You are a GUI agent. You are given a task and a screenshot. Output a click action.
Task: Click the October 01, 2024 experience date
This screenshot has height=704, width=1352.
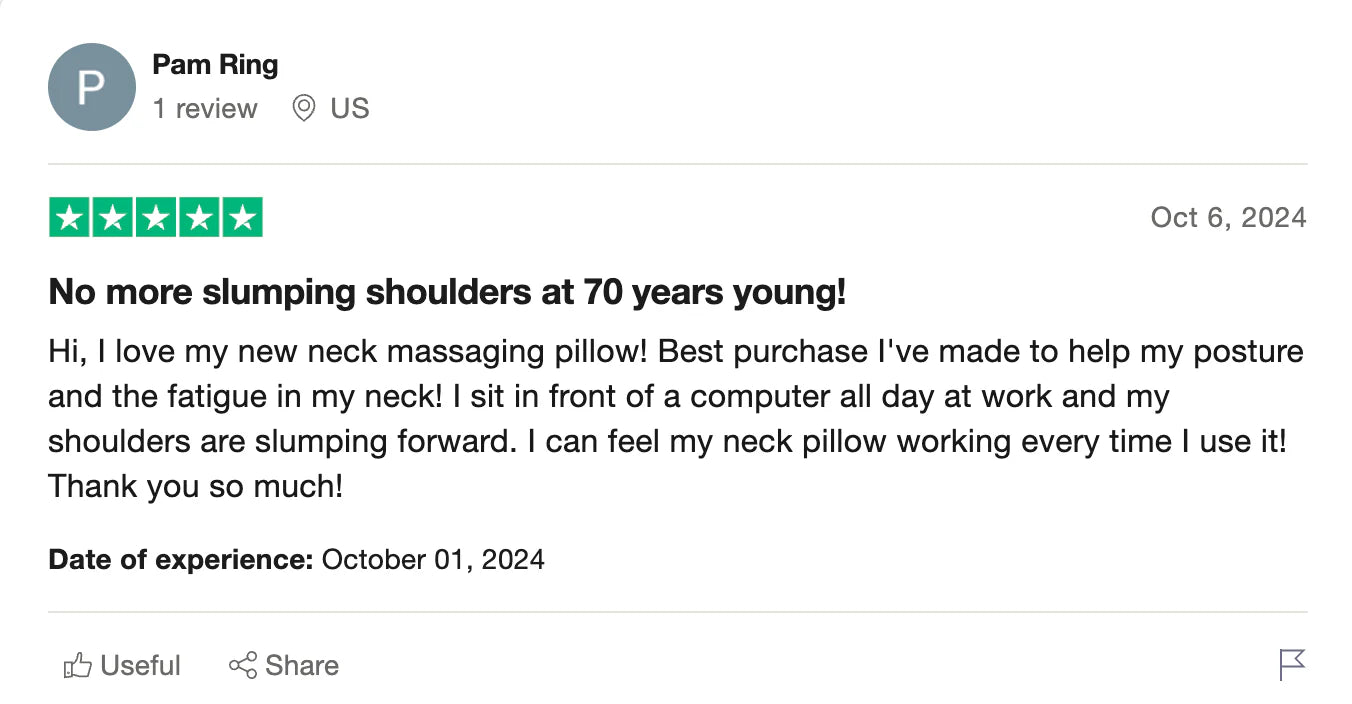[x=433, y=559]
